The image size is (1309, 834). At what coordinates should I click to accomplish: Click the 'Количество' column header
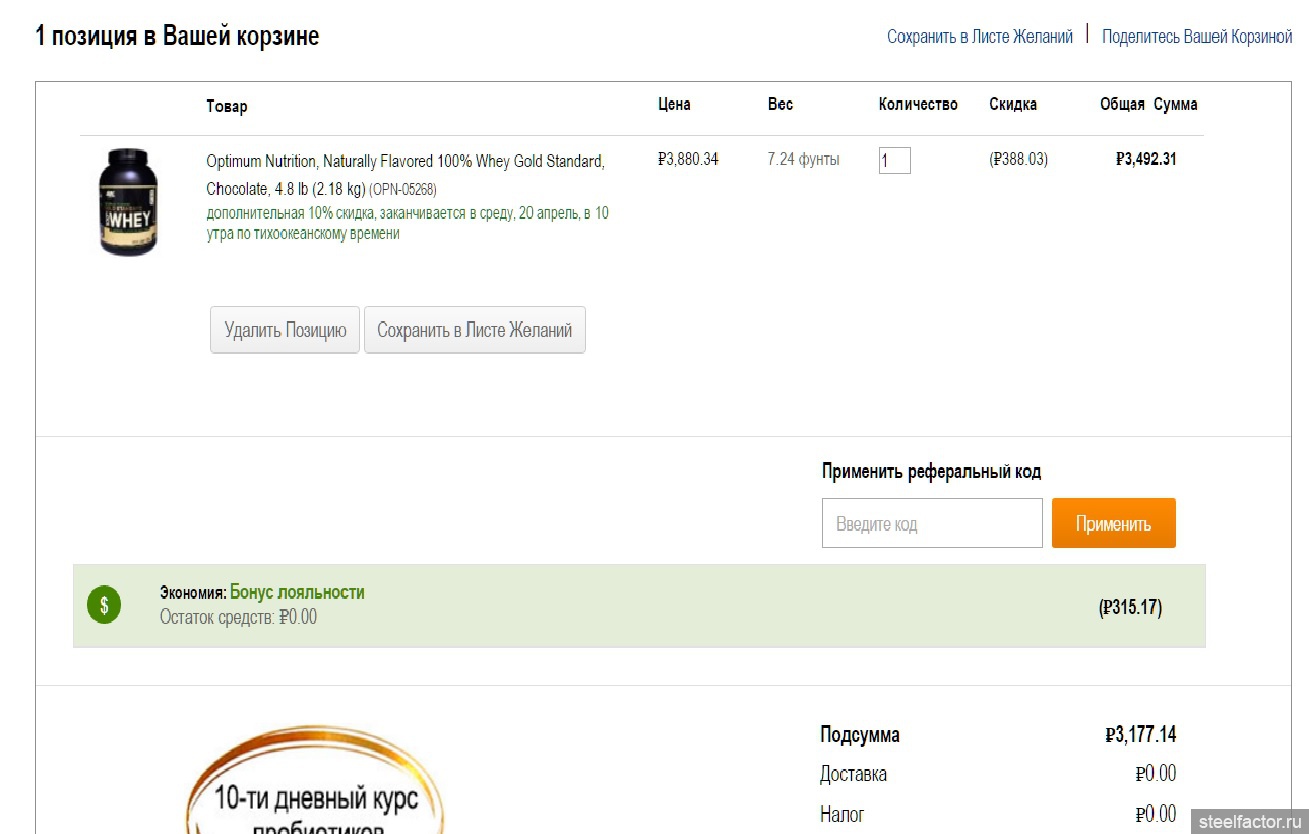click(918, 104)
